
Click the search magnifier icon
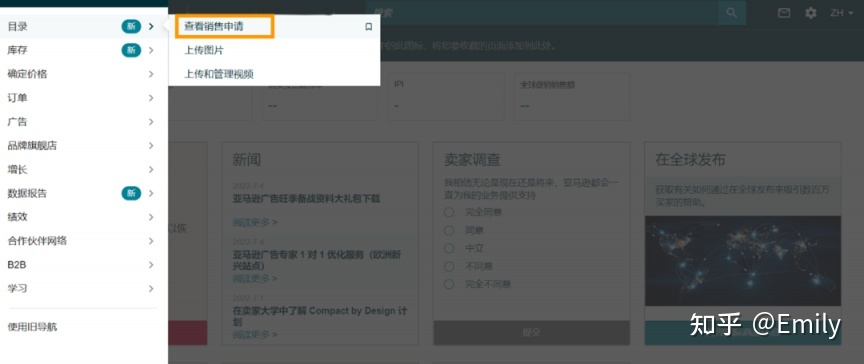point(731,12)
